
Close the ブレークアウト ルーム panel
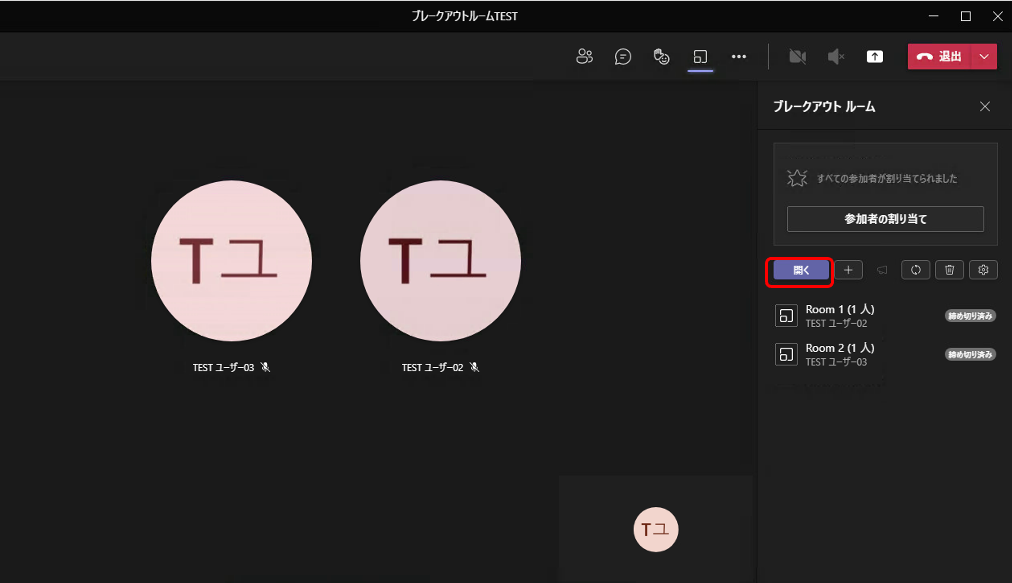[x=985, y=107]
